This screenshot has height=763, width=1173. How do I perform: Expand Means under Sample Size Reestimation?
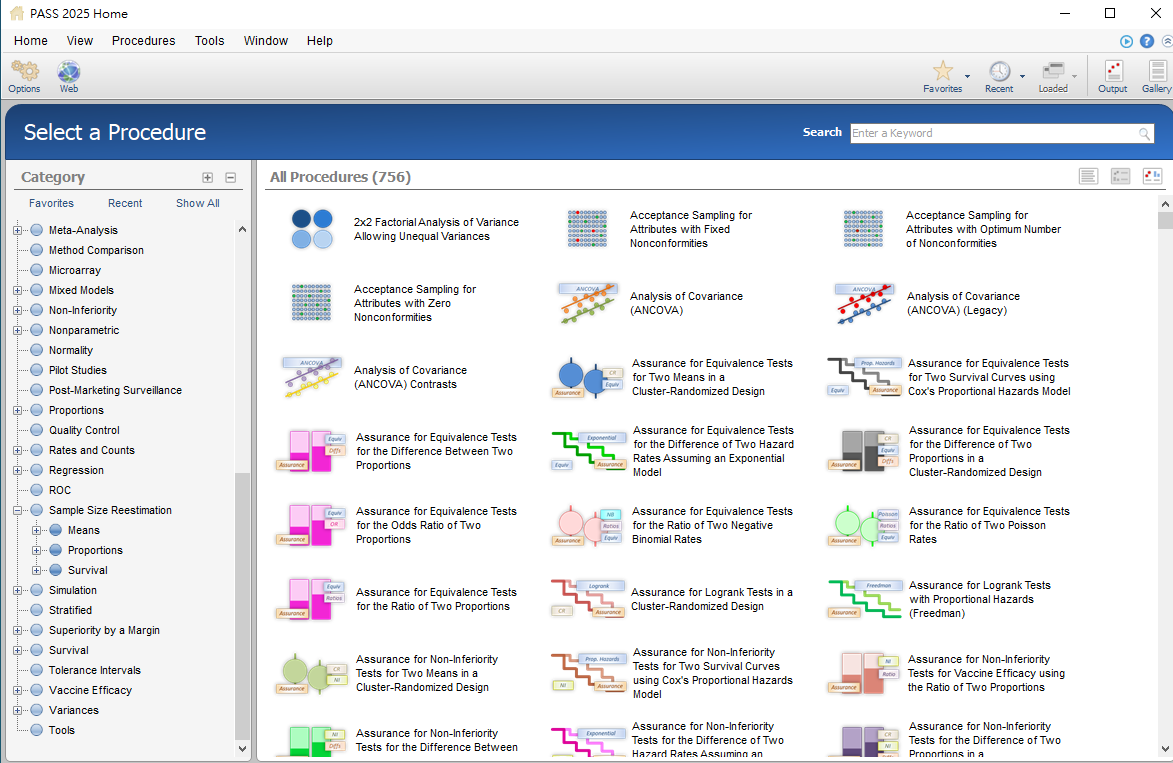pyautogui.click(x=36, y=530)
